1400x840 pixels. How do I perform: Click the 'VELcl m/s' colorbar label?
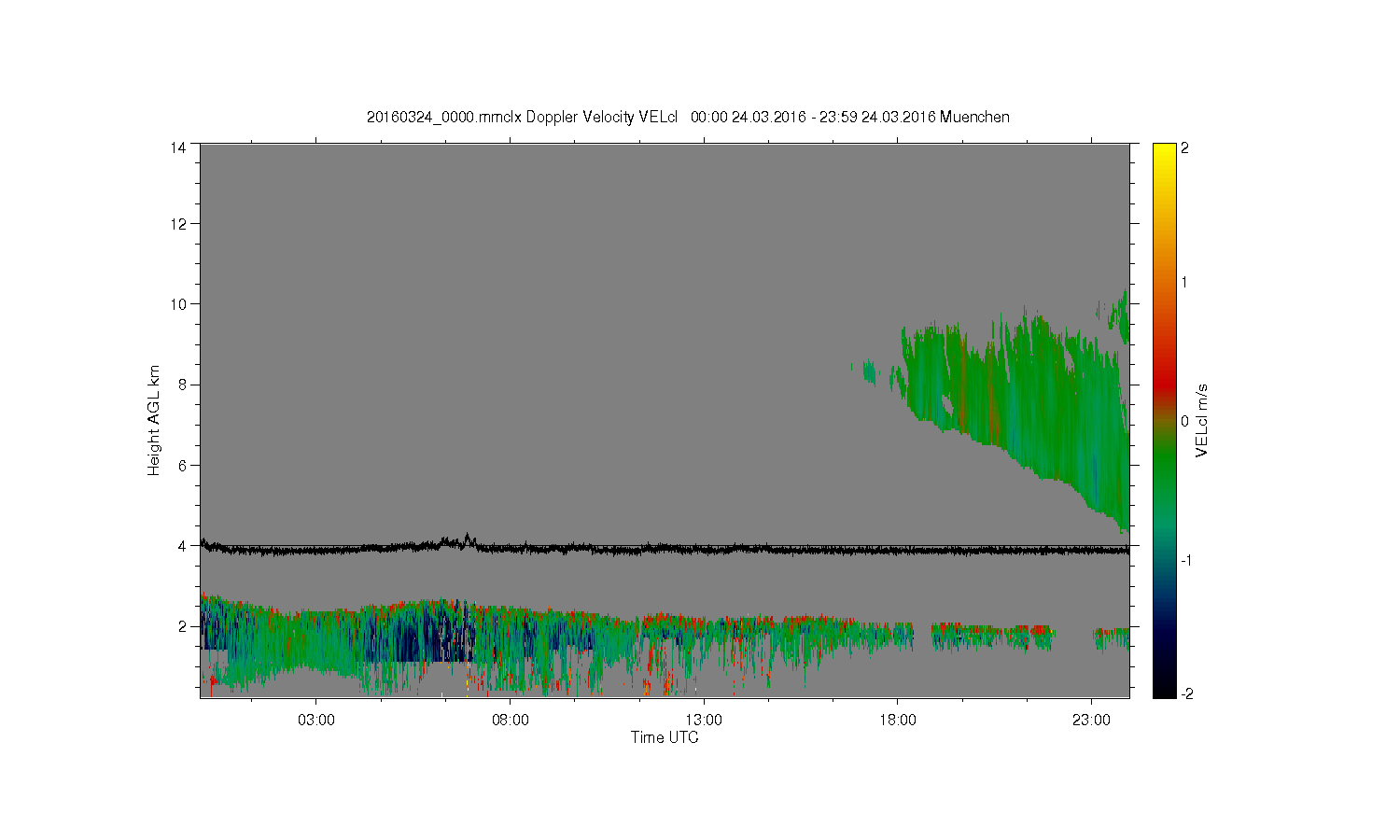[1202, 420]
